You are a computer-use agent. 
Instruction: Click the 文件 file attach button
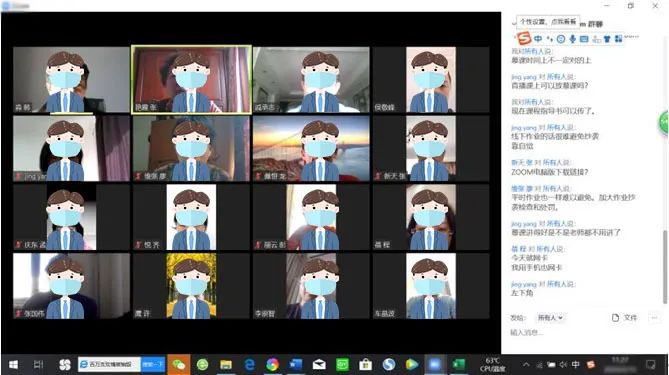(625, 317)
